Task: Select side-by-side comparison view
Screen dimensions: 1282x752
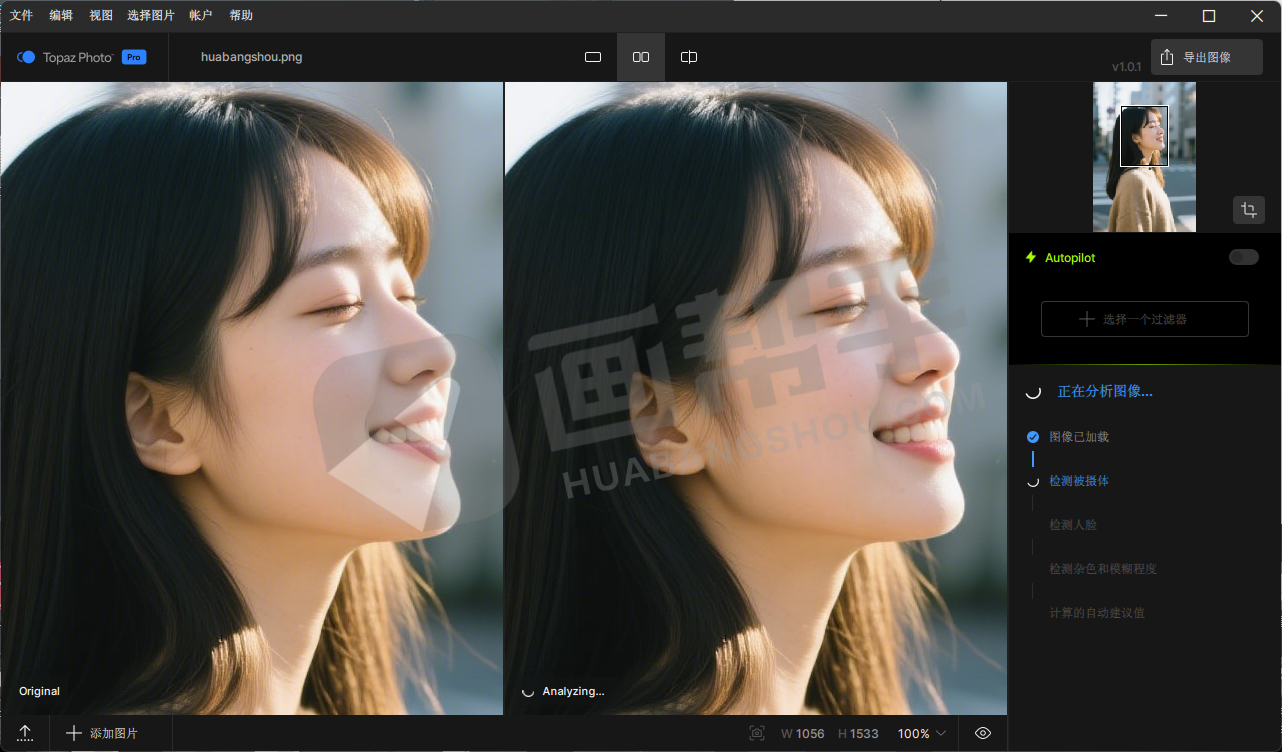Action: 641,57
